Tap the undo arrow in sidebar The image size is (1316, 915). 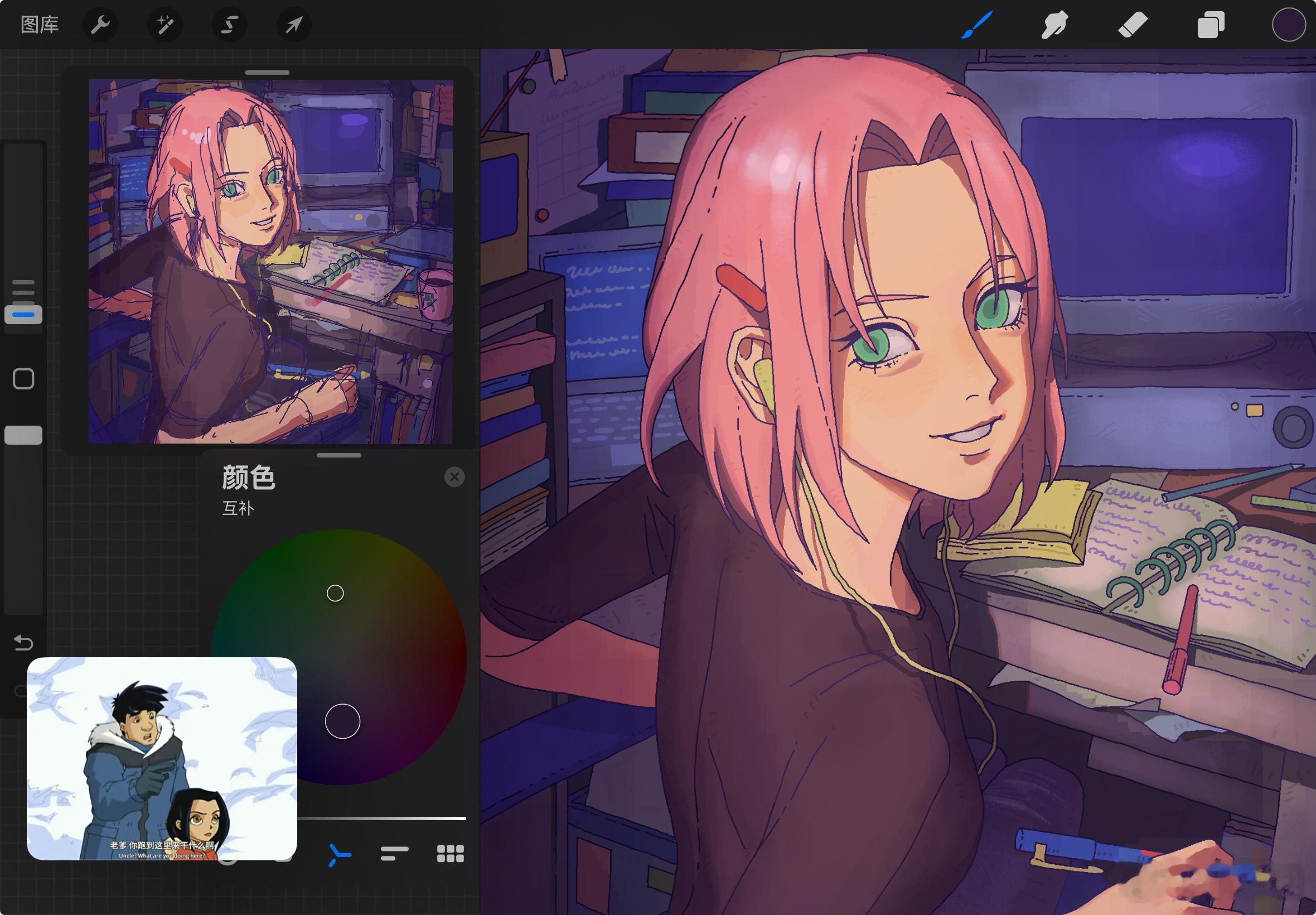23,643
